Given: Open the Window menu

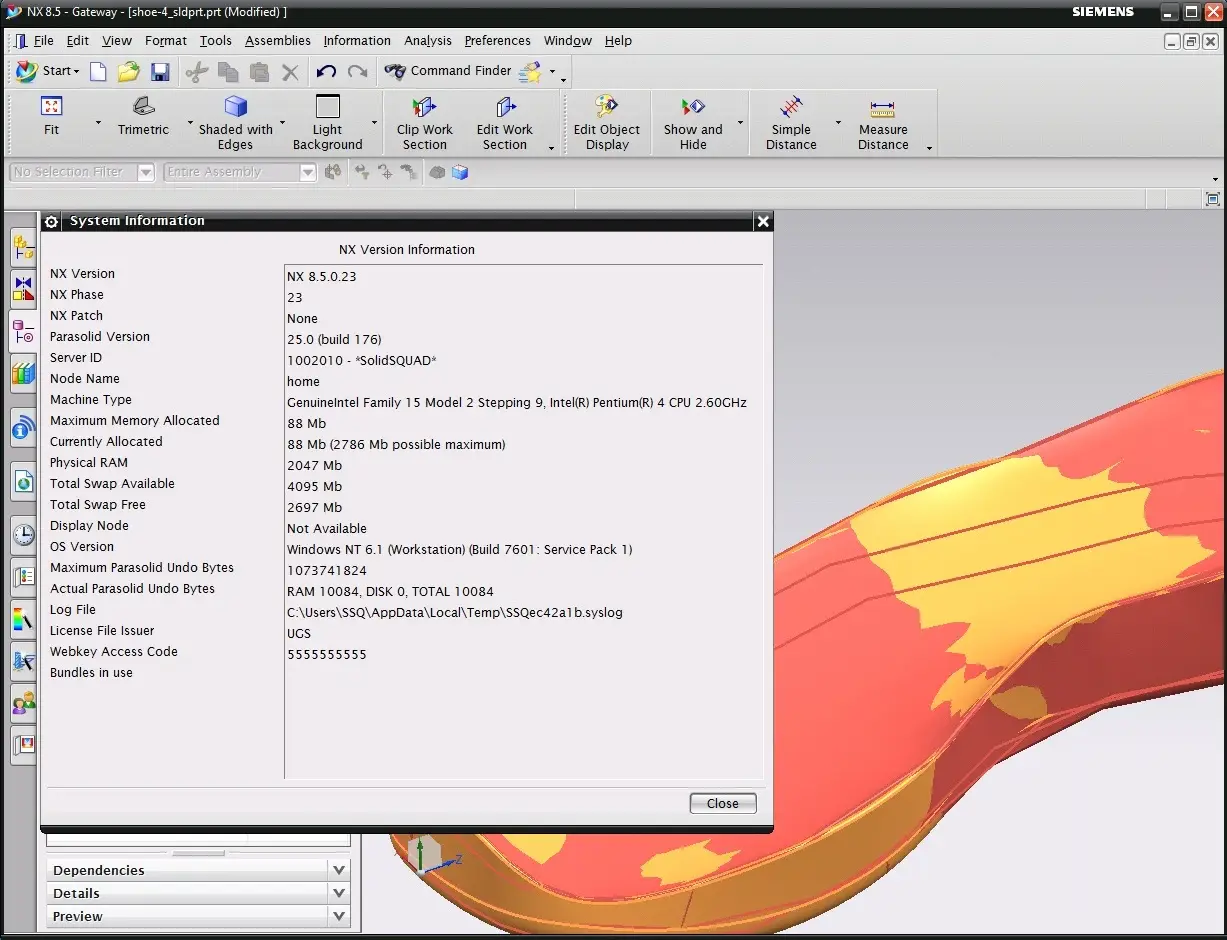Looking at the screenshot, I should 568,41.
